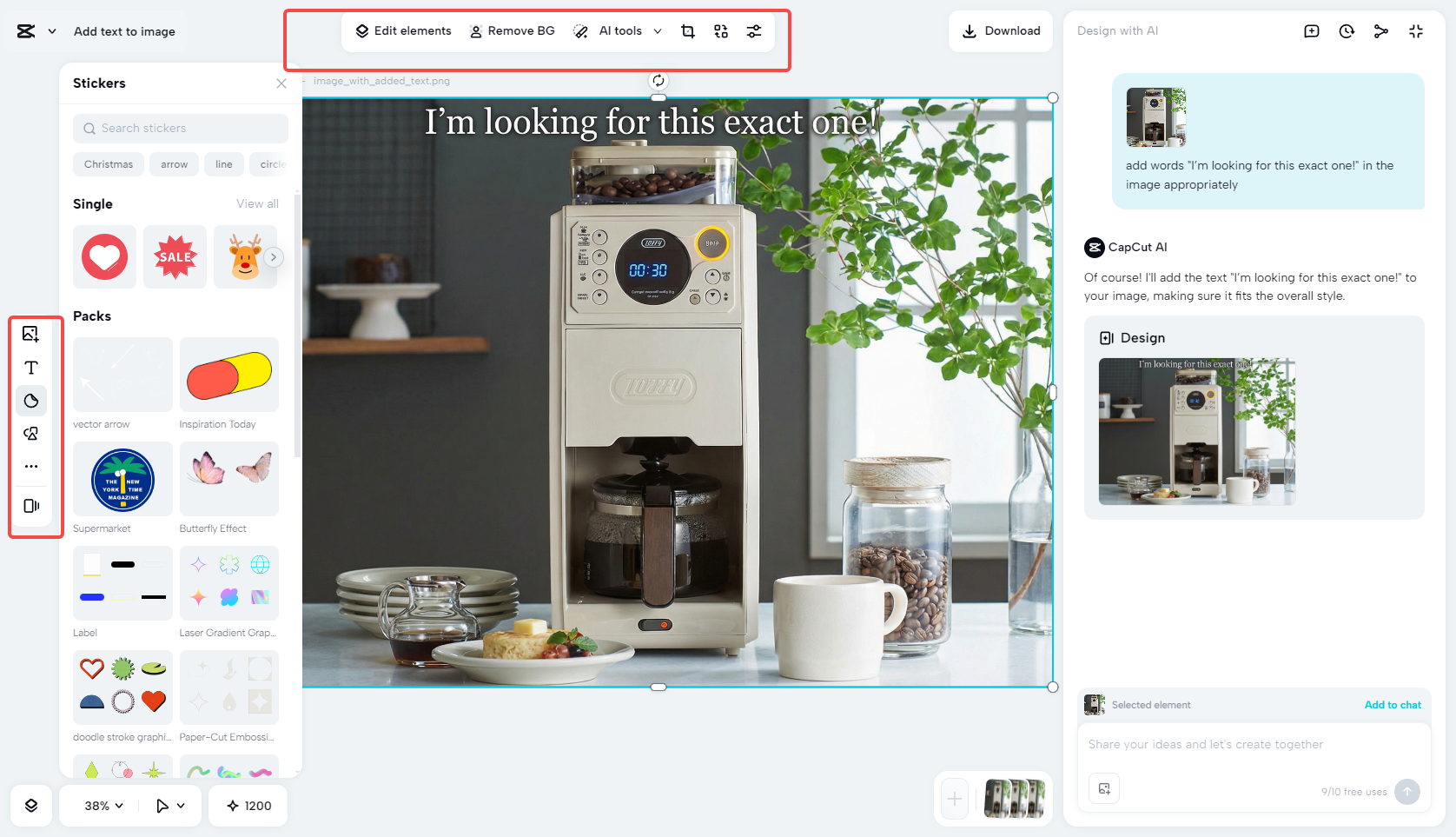
Task: Open the Label sticker pack
Action: tap(122, 583)
